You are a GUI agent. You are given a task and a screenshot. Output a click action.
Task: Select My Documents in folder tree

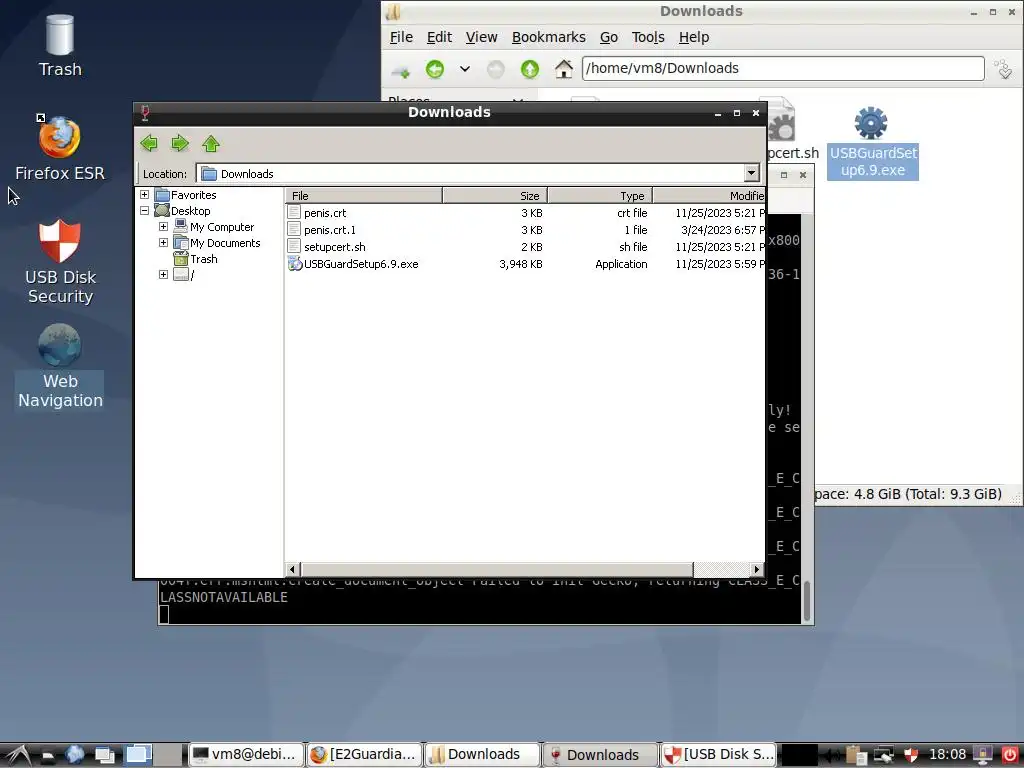coord(225,243)
